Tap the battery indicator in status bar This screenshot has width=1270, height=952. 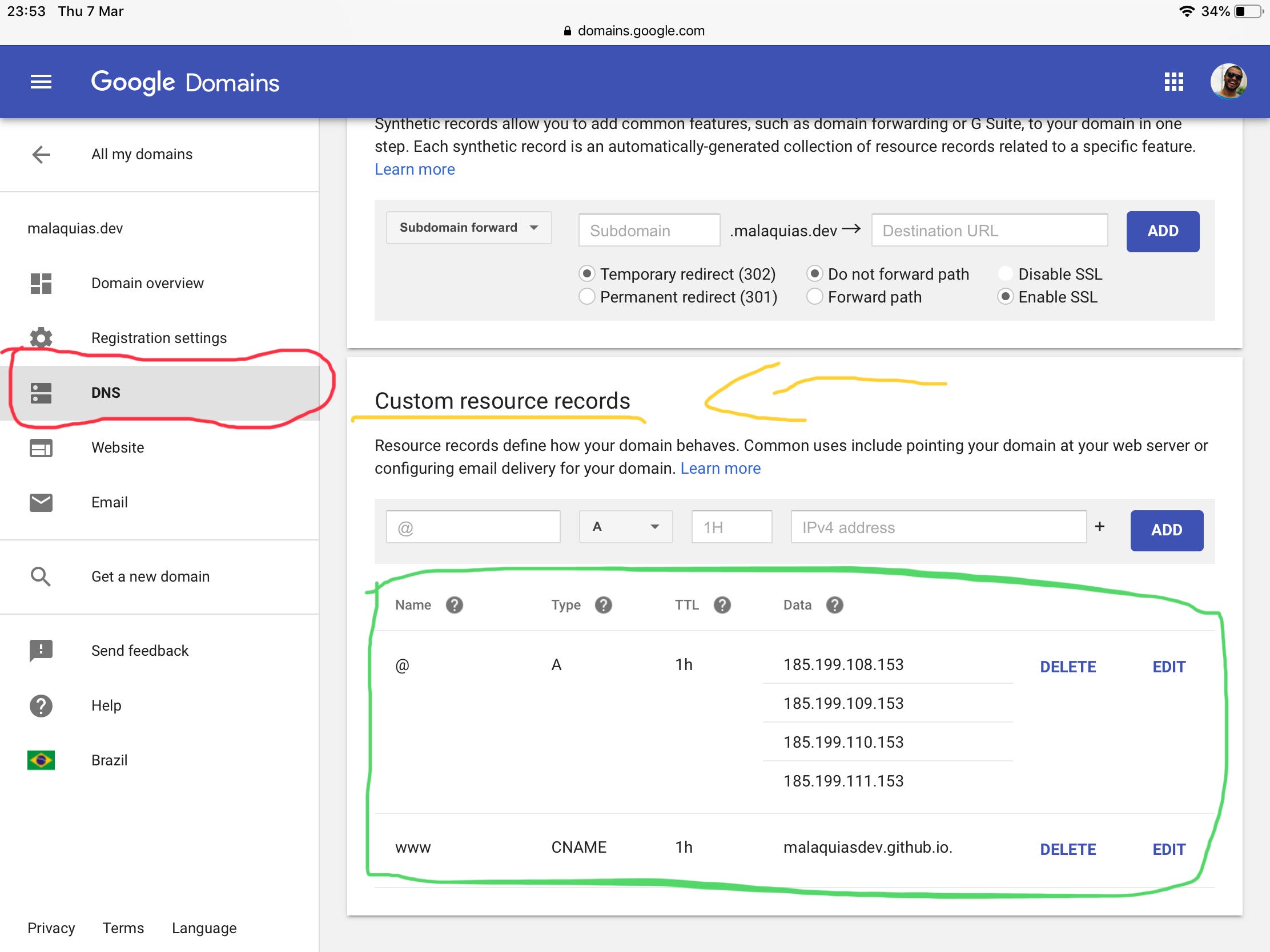click(x=1248, y=11)
